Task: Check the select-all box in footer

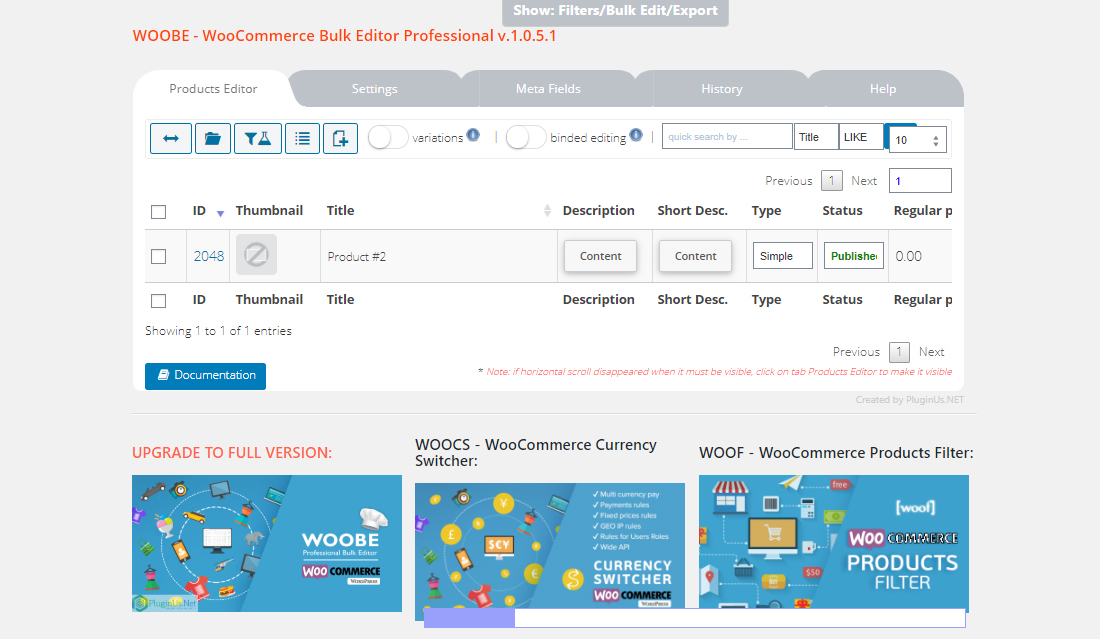Action: click(159, 300)
